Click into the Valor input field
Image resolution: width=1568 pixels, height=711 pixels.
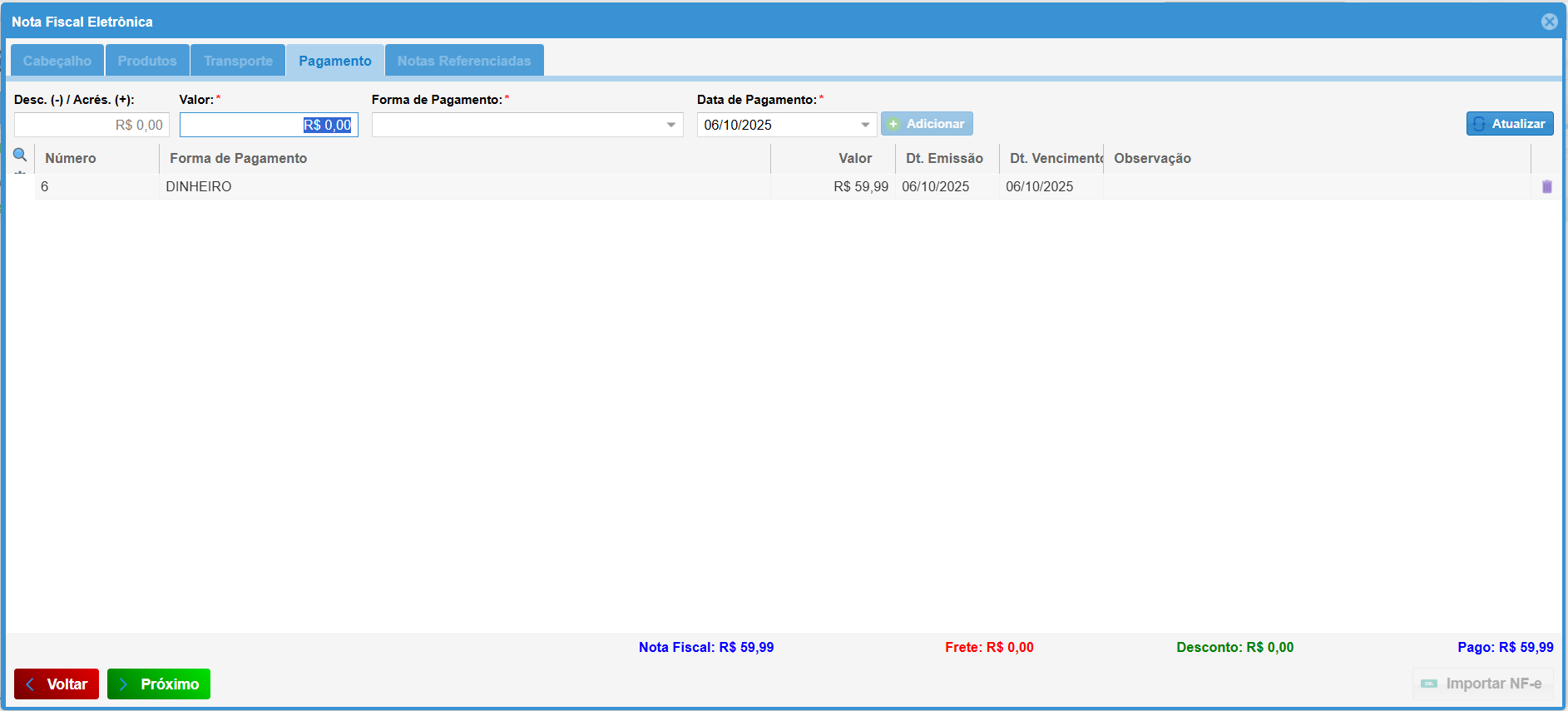point(268,125)
